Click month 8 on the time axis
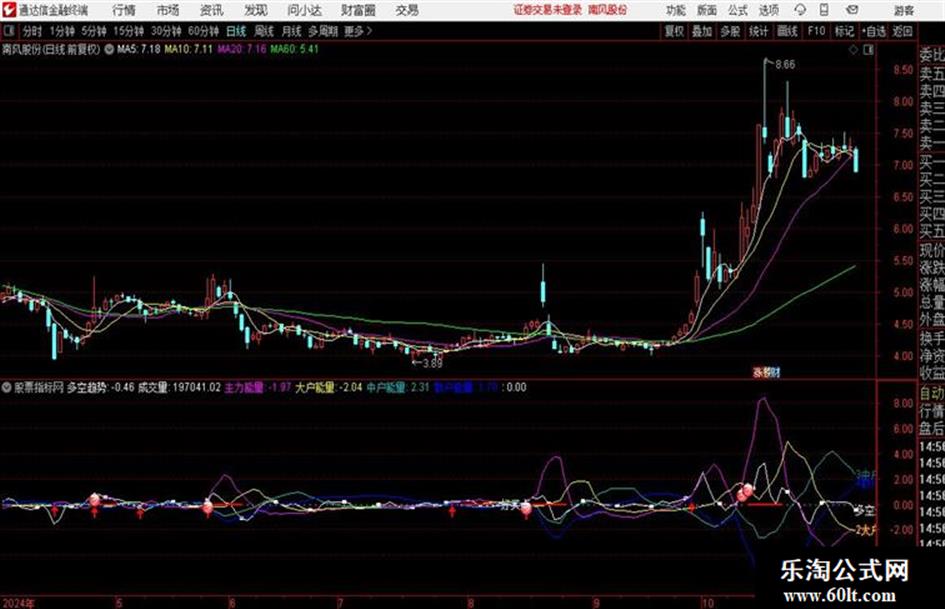This screenshot has width=945, height=609. tap(471, 602)
